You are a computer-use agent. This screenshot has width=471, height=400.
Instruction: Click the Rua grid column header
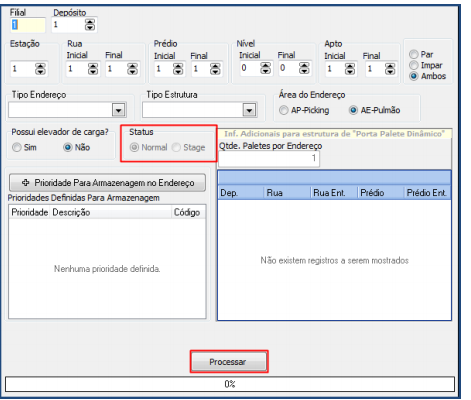[x=287, y=193]
